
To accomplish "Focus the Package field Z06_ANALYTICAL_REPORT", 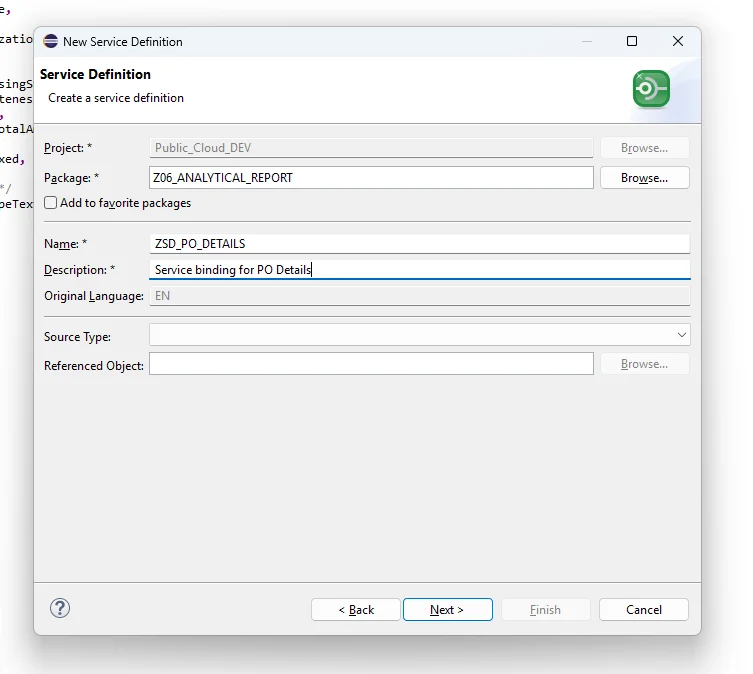I will tap(371, 178).
